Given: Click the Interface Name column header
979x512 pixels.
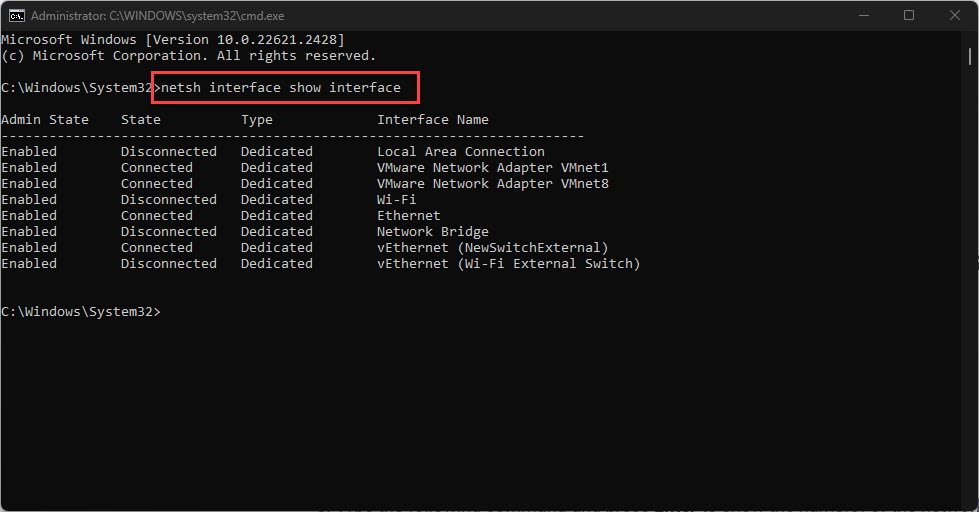Looking at the screenshot, I should [x=433, y=120].
